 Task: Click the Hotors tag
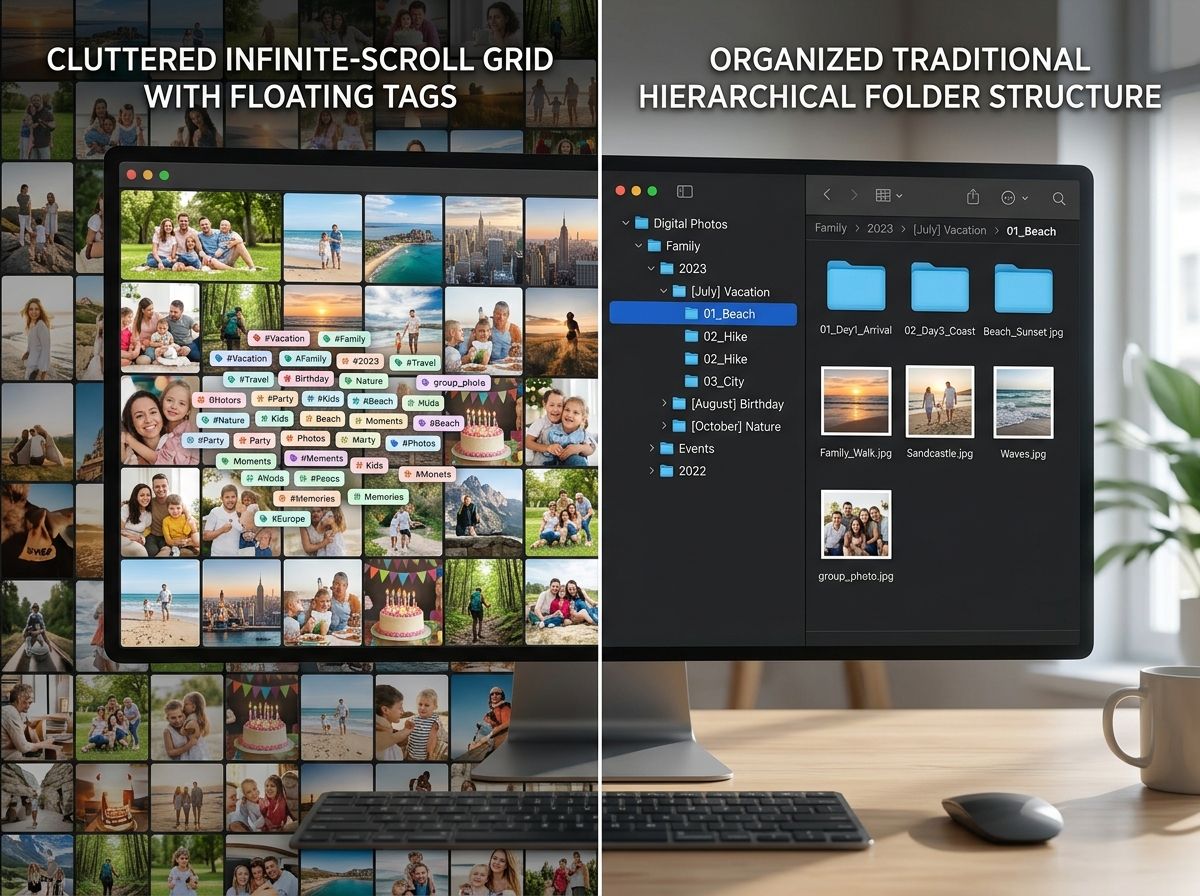(x=219, y=400)
